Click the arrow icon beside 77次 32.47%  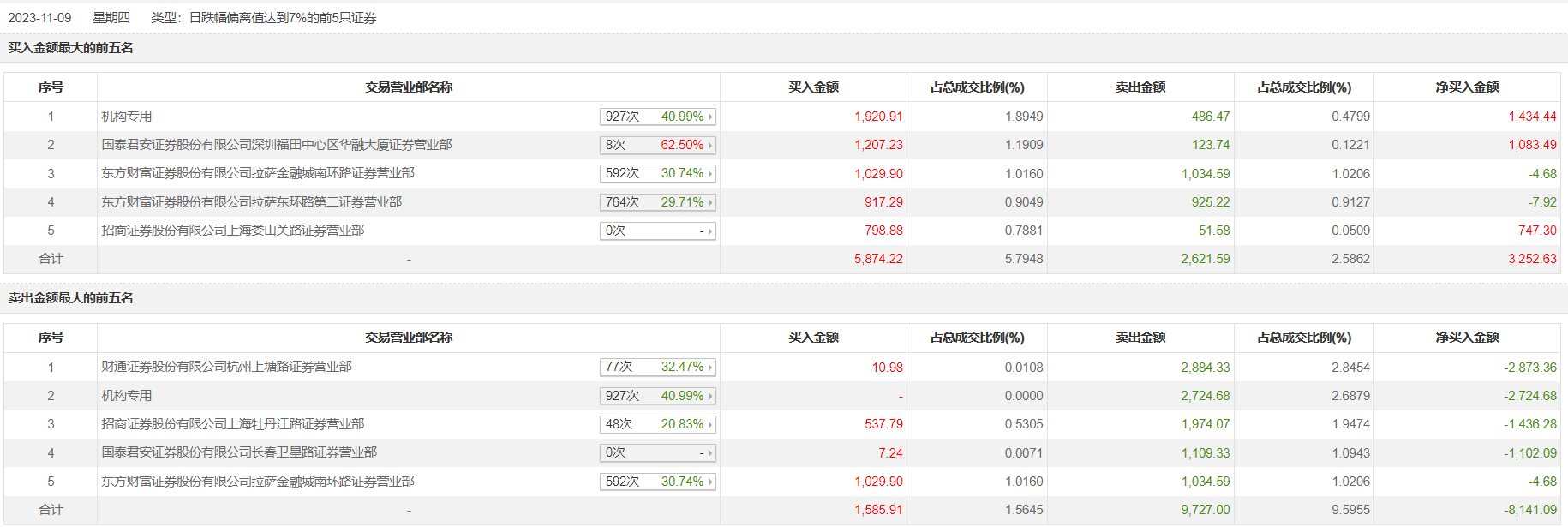(709, 368)
